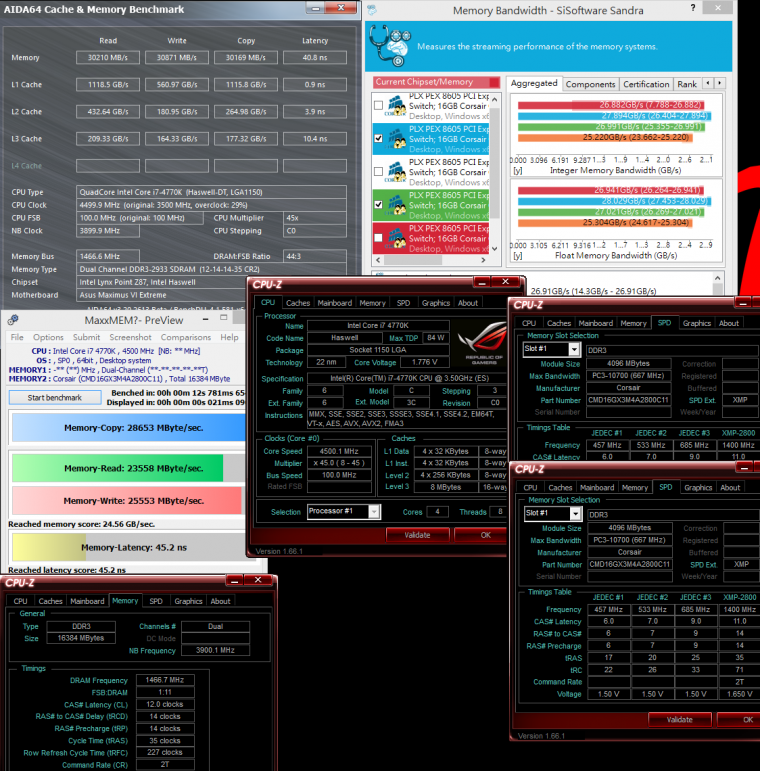Click the Memory-Copy 28653 MByte/sec result bar
This screenshot has width=760, height=771.
coord(129,428)
